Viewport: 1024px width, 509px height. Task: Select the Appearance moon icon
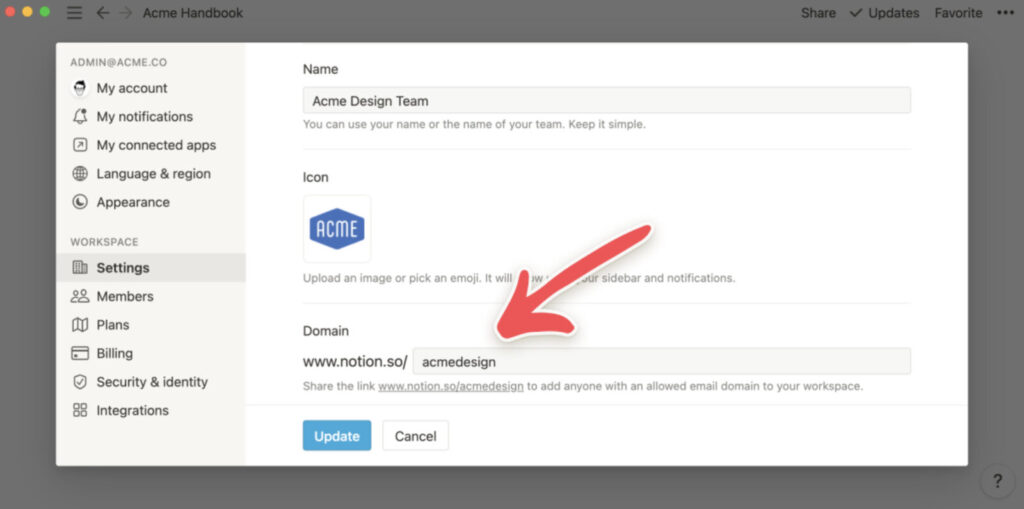pyautogui.click(x=80, y=203)
